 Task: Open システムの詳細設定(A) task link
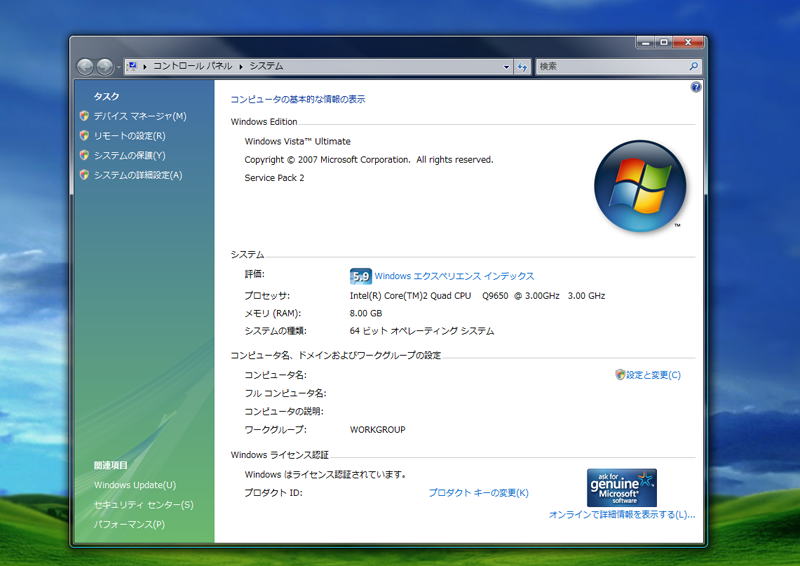tap(138, 175)
